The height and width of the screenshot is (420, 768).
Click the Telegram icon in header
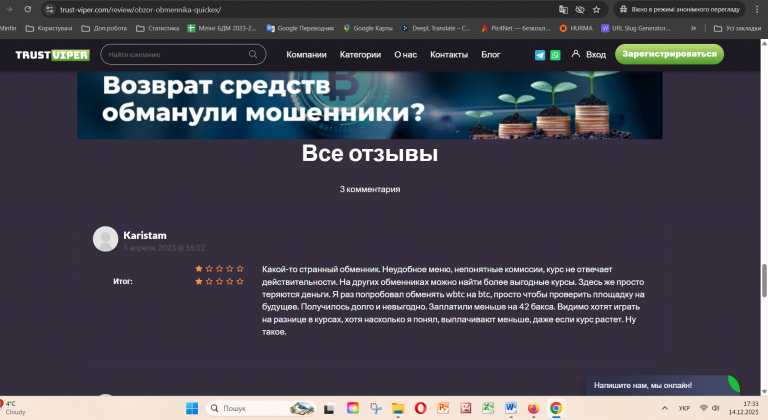pos(540,55)
